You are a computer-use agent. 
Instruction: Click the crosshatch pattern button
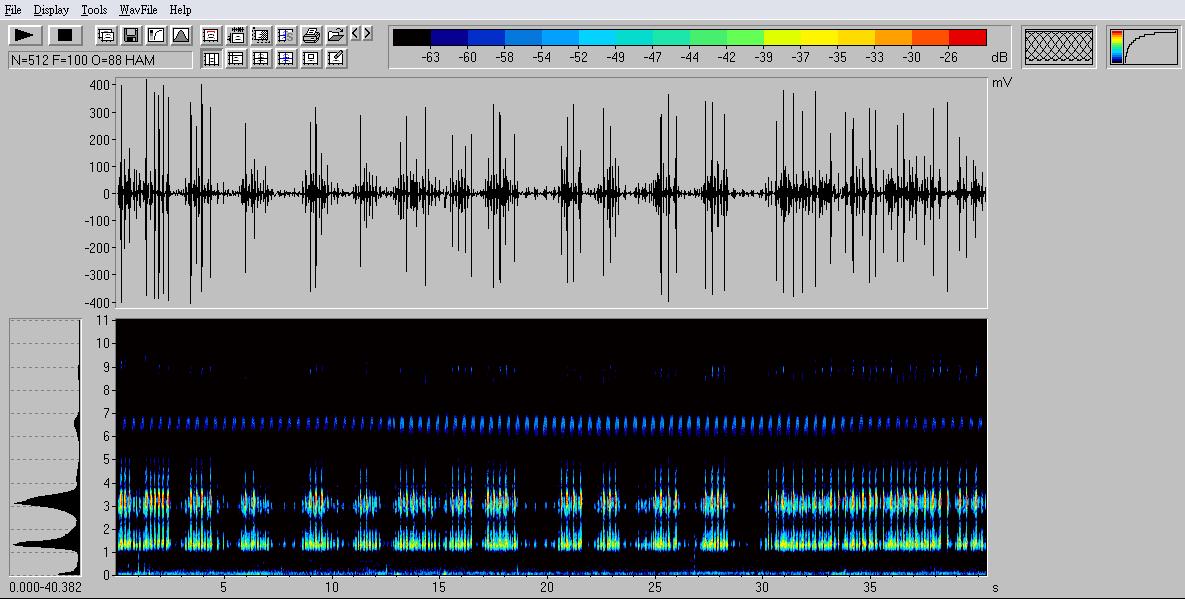click(x=1058, y=46)
